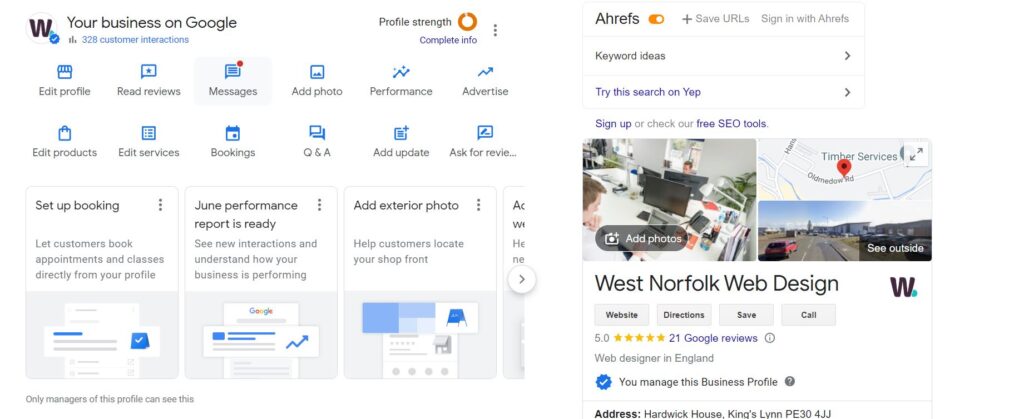This screenshot has width=1024, height=419.
Task: Open Bookings calendar icon
Action: point(232,133)
